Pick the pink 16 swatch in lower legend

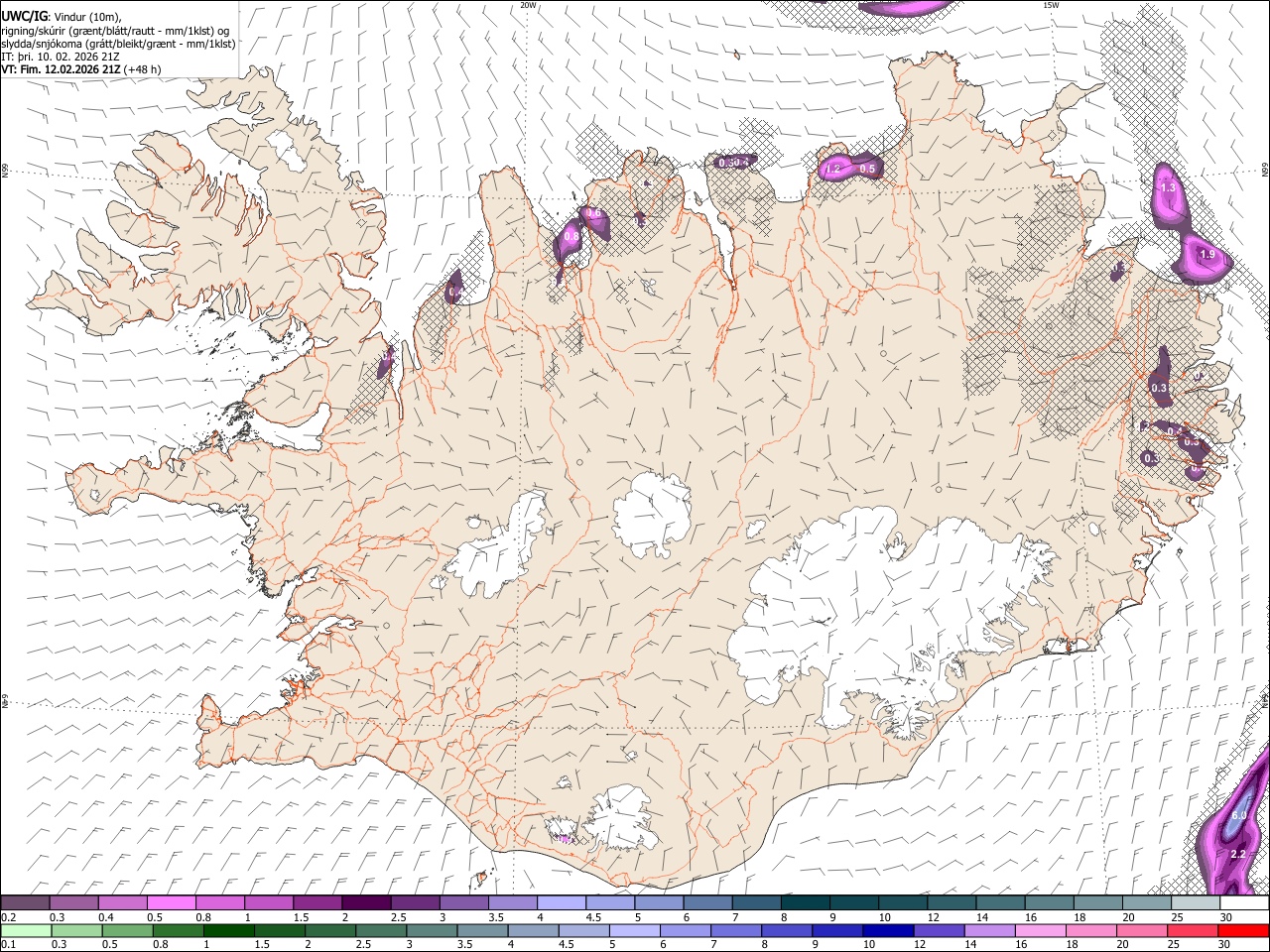pos(1039,930)
